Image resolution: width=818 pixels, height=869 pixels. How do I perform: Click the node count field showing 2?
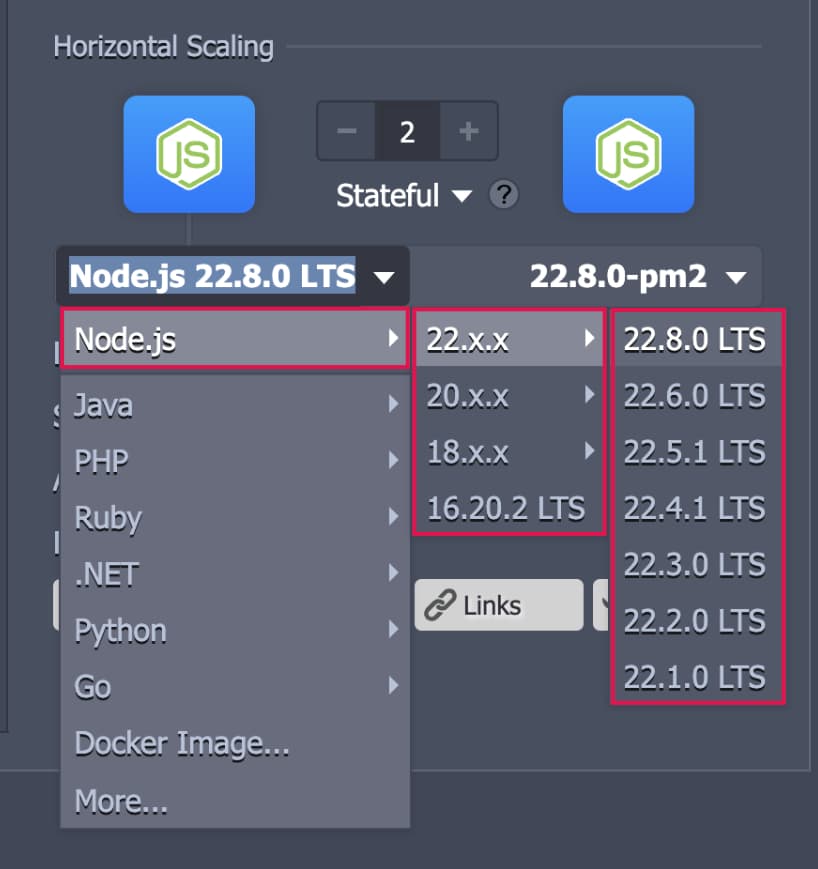pos(407,132)
